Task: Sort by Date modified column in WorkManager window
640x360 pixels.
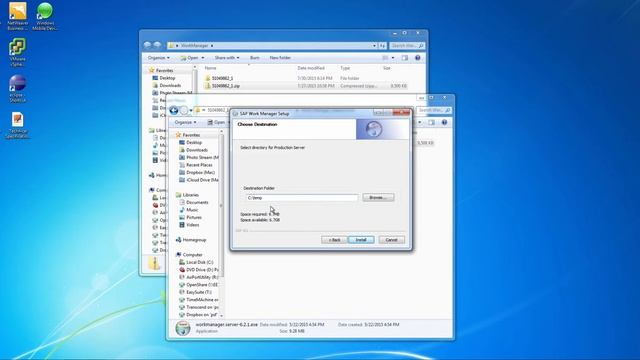Action: point(311,68)
